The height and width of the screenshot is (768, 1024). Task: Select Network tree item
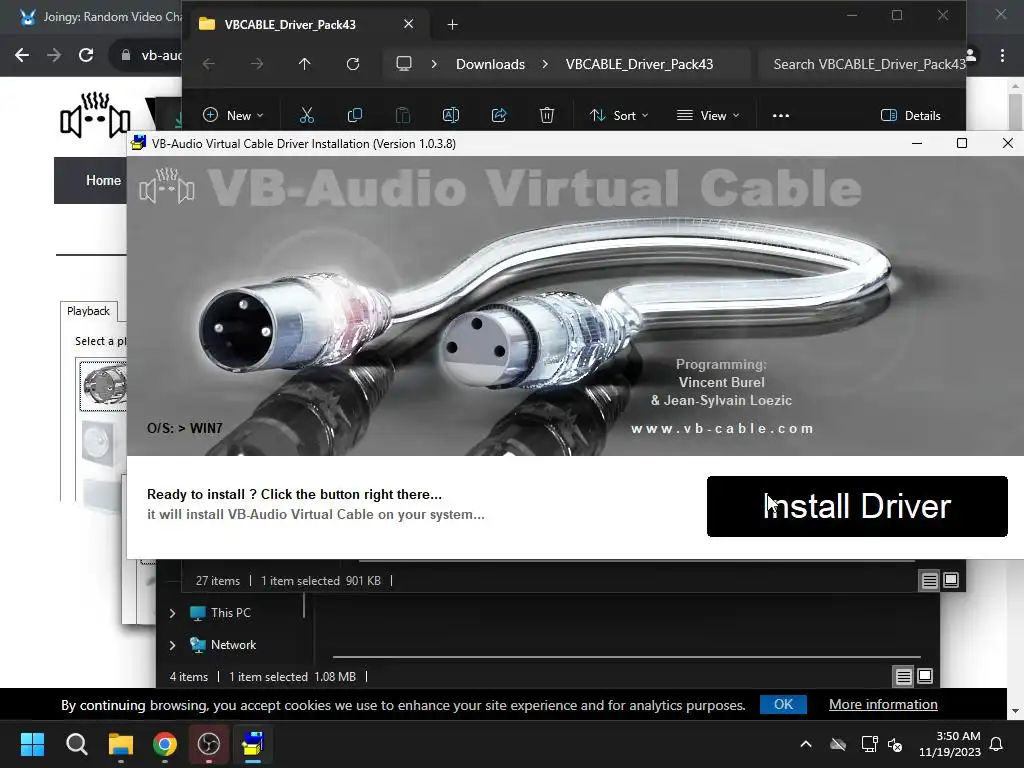223,645
